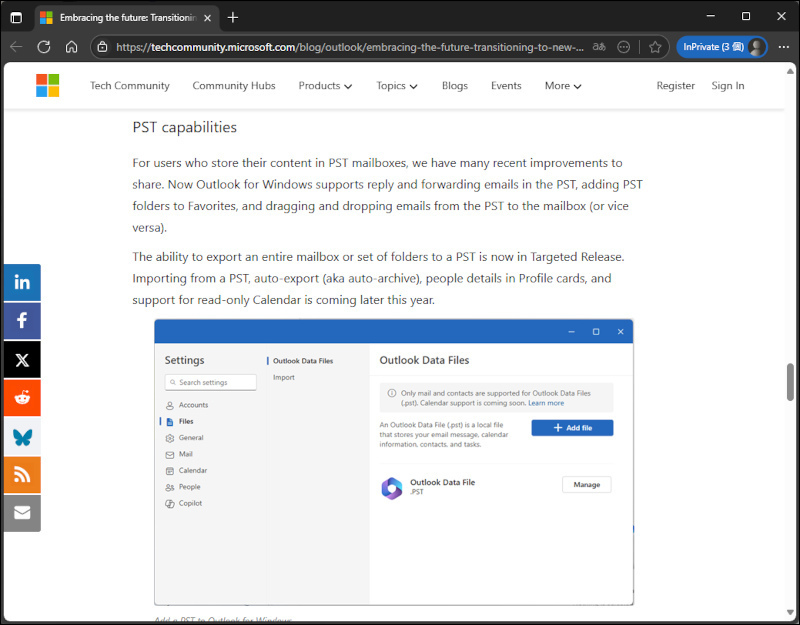
Task: Maximize the browser window
Action: pos(746,16)
